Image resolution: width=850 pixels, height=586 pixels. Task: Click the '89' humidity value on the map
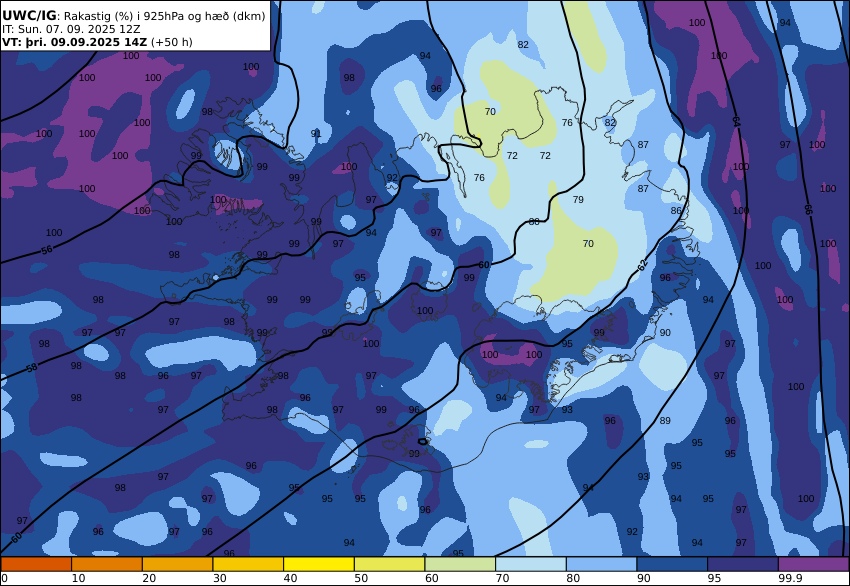point(665,421)
